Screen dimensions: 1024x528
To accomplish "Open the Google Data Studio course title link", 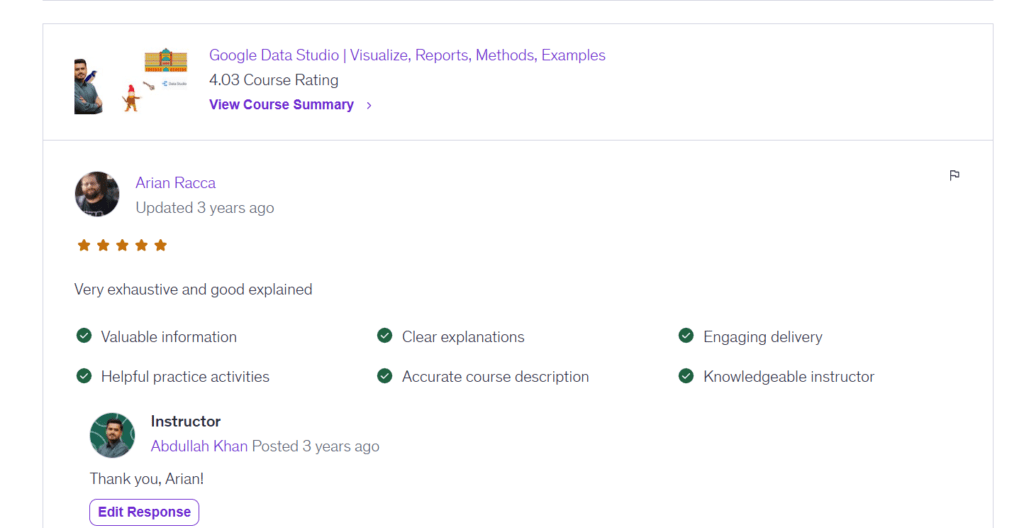I will pos(407,55).
